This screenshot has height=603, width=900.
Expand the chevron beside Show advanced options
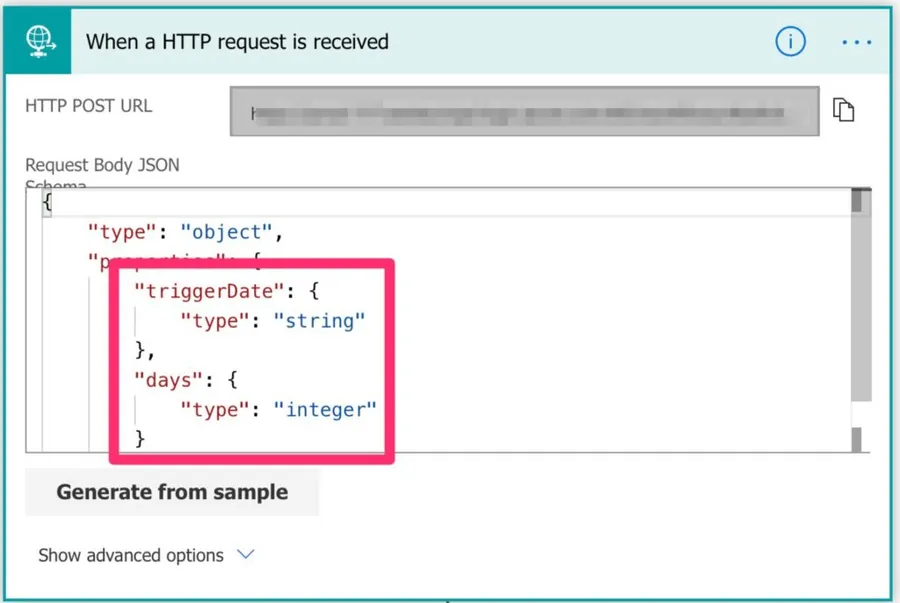click(246, 555)
